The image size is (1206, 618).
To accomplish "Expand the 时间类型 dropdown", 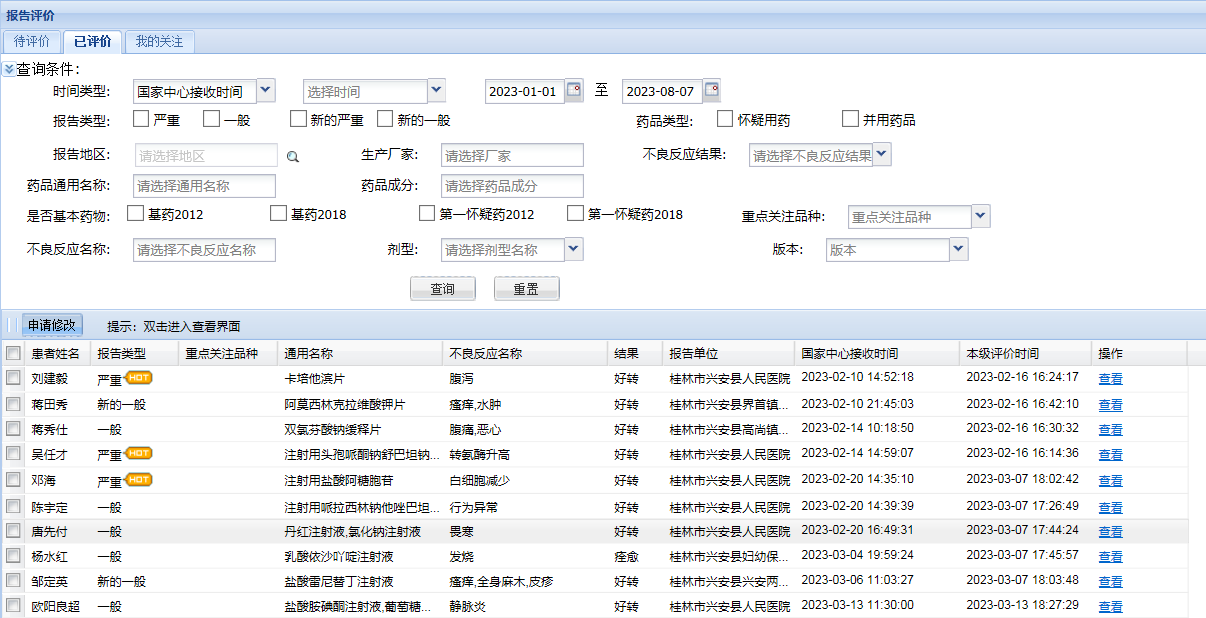I will click(265, 91).
